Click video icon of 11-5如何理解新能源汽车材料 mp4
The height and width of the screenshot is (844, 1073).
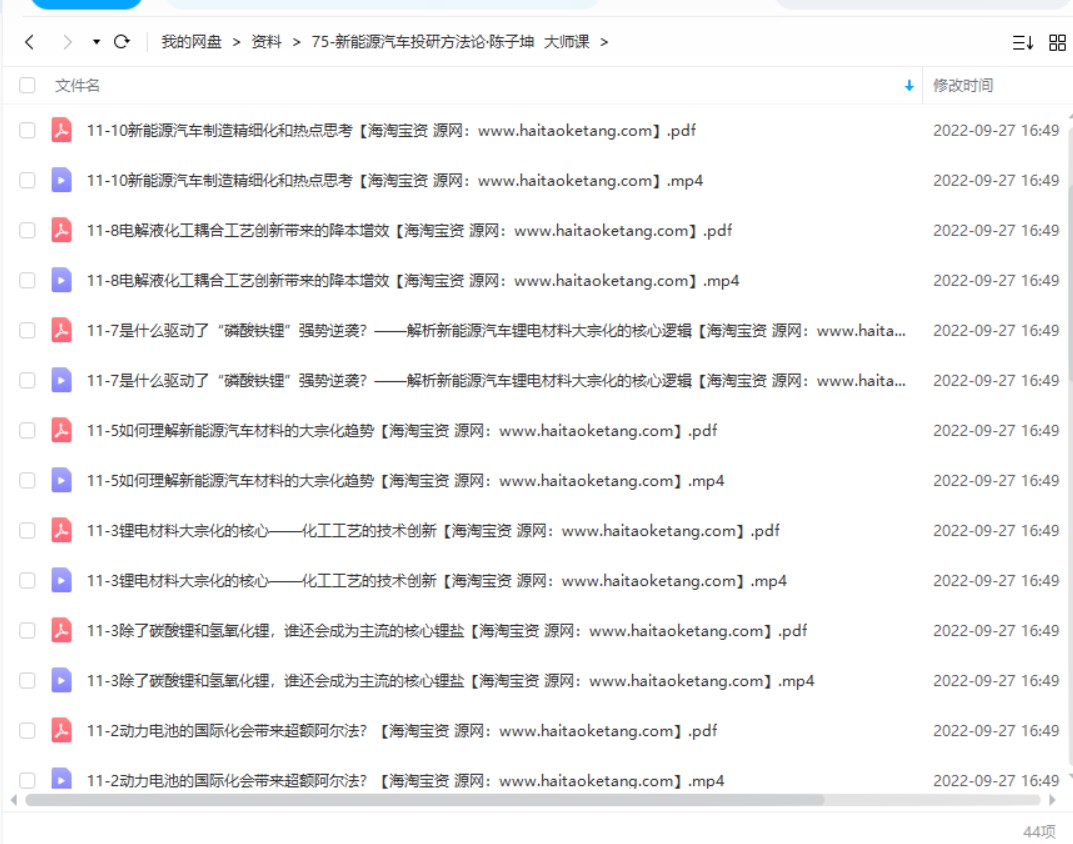coord(62,480)
